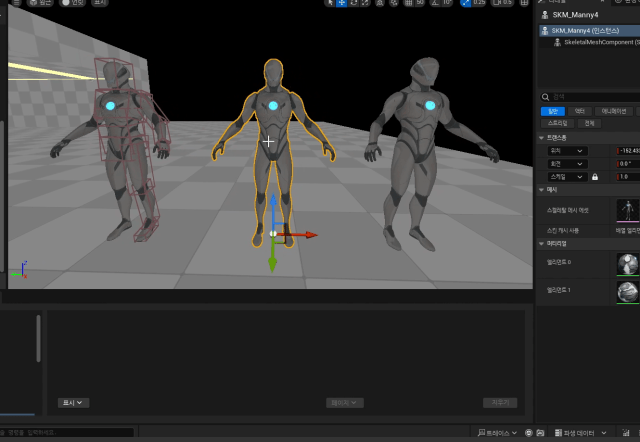Click the trace snapshot camera icon
The height and width of the screenshot is (442, 640).
(540, 433)
